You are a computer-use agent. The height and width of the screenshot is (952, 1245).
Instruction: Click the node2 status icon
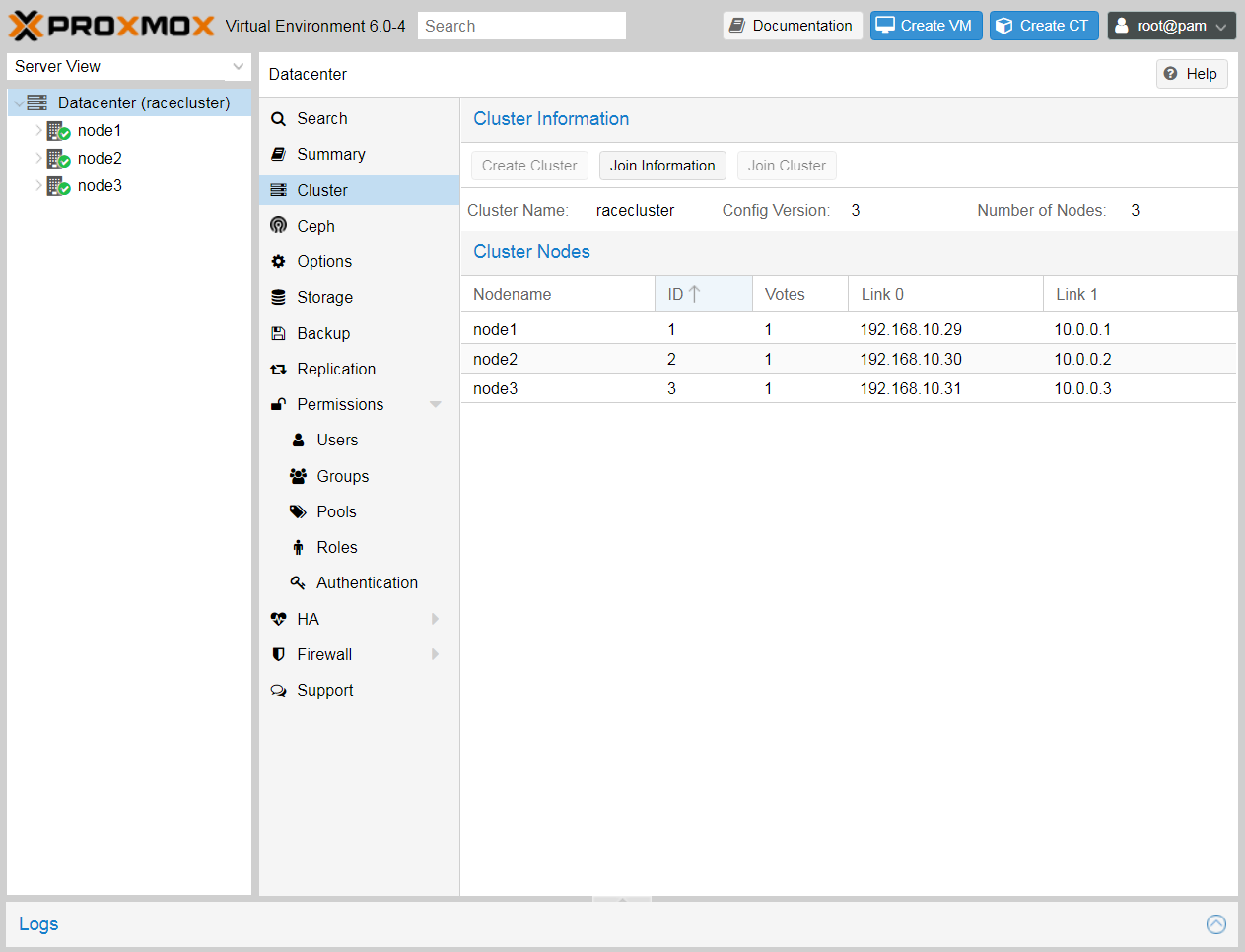pos(59,159)
